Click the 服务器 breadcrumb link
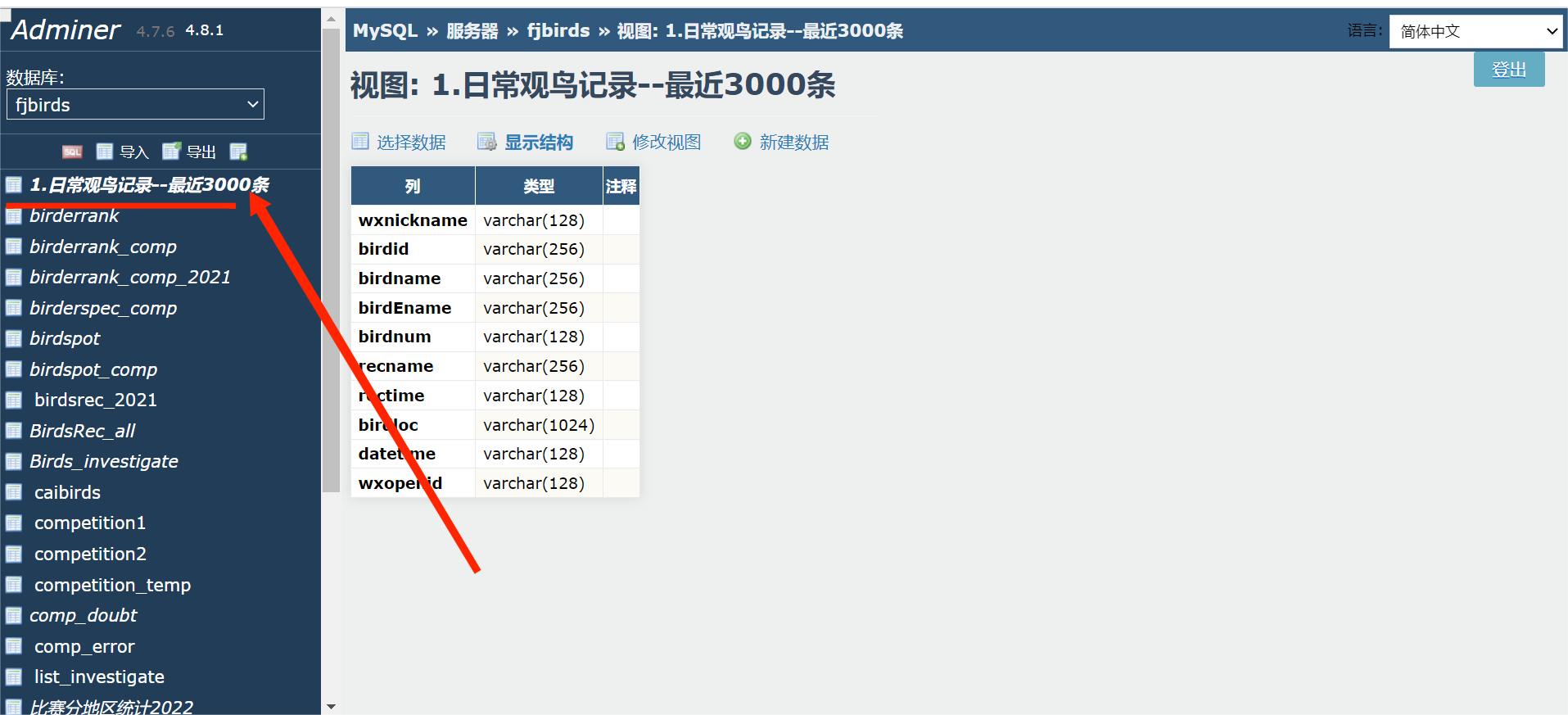1568x715 pixels. (x=472, y=31)
